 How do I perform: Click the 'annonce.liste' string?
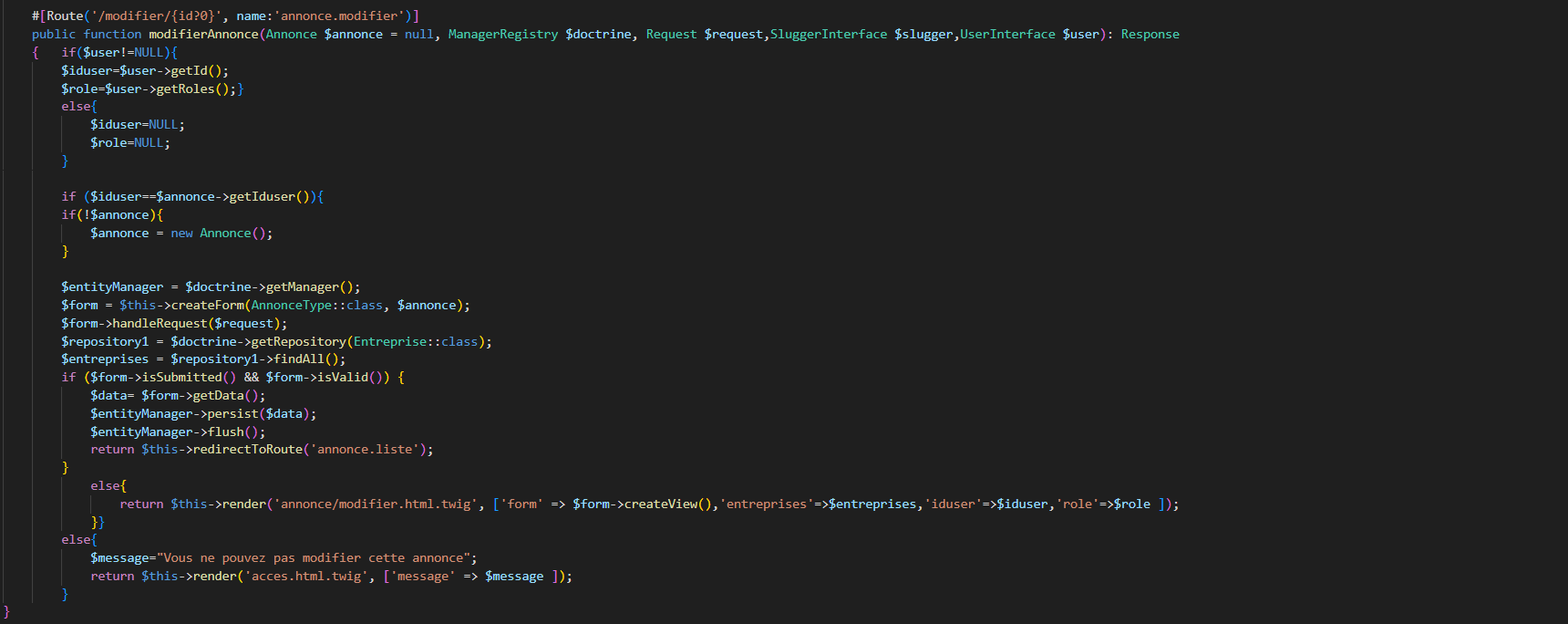365,449
